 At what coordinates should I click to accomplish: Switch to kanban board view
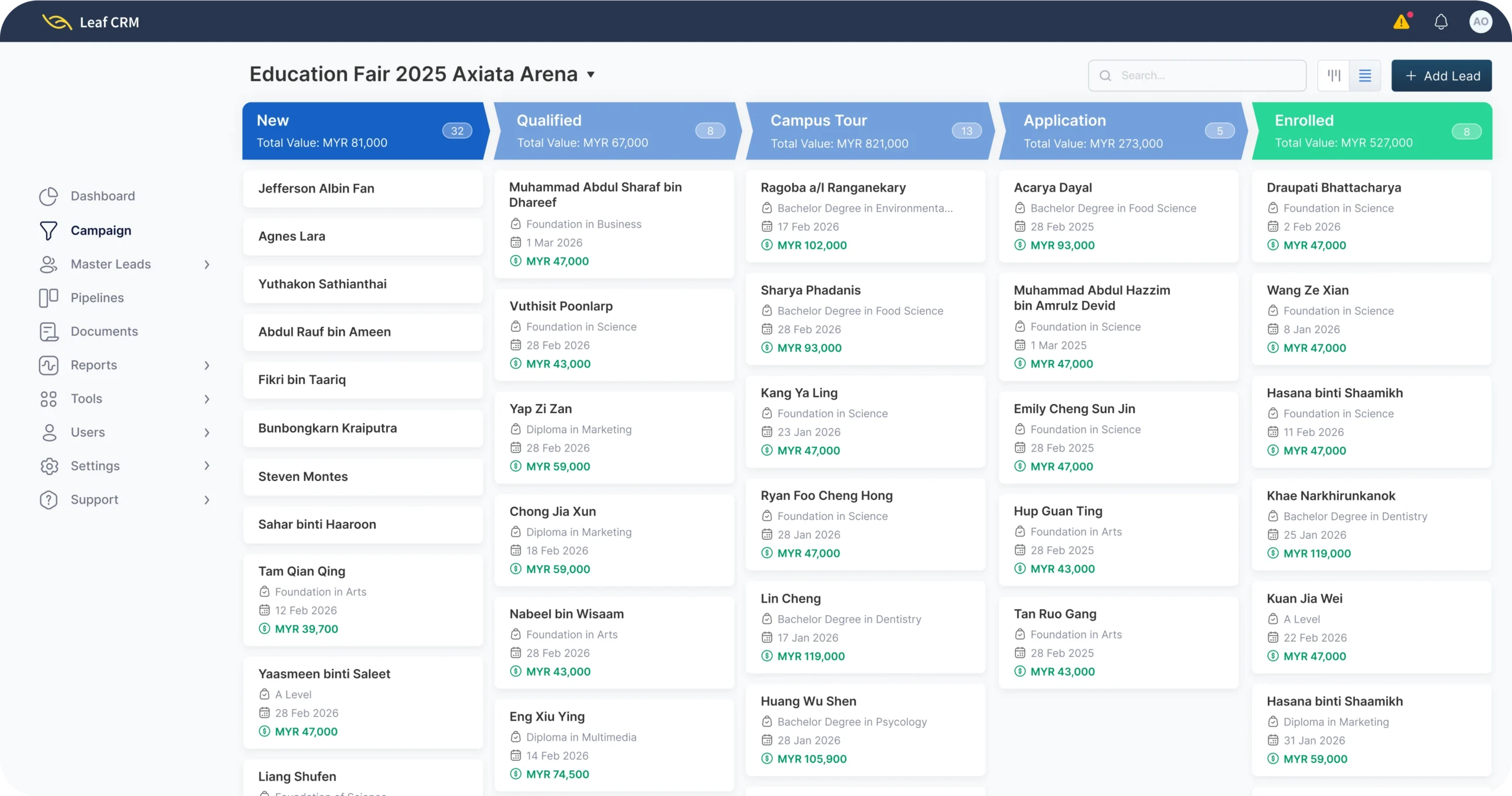click(x=1334, y=76)
